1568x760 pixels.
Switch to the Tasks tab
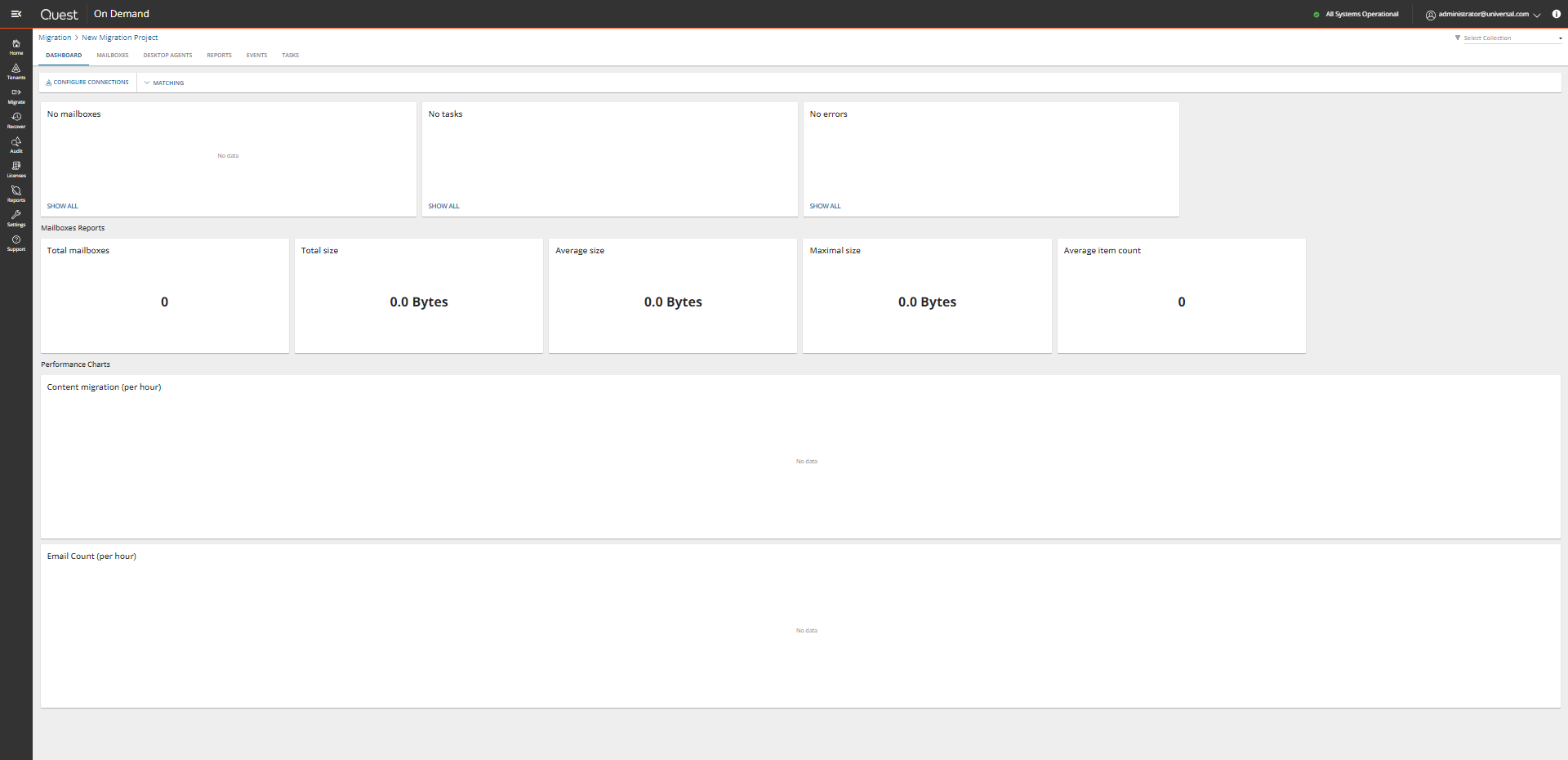coord(290,56)
